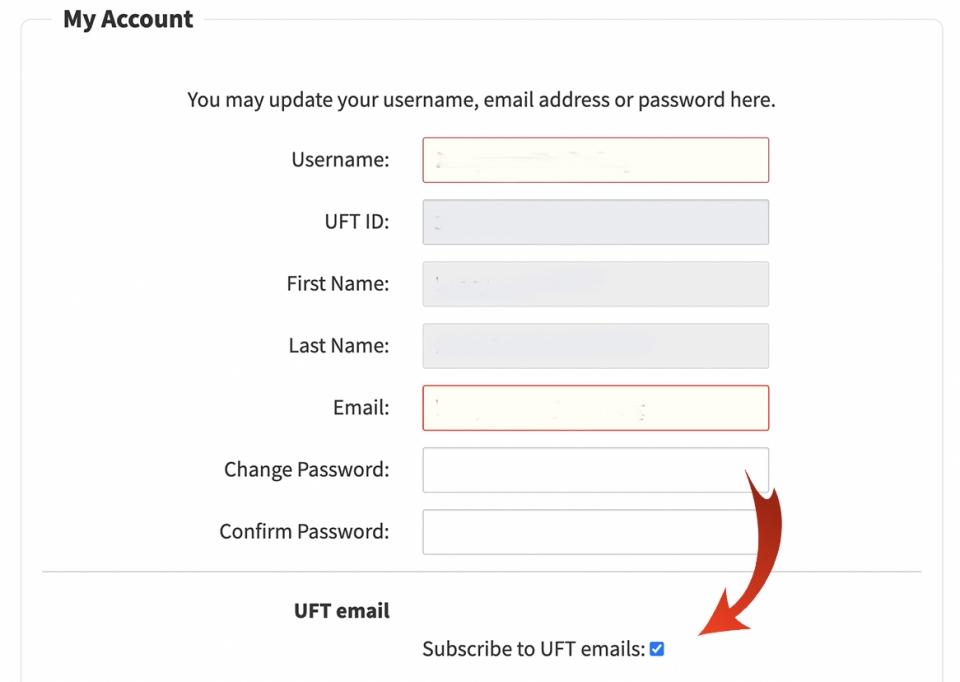Select the UFT email section label
The image size is (960, 682).
tap(342, 610)
